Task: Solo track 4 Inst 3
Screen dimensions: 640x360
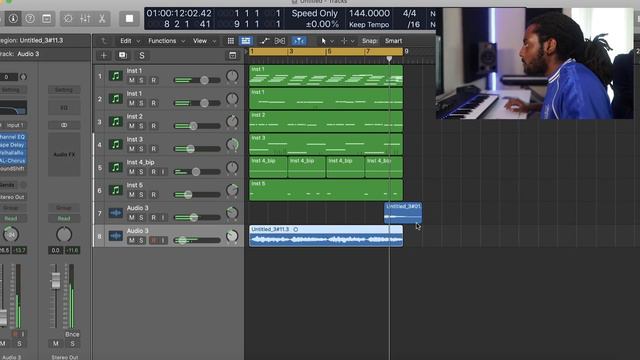Action: [141, 149]
